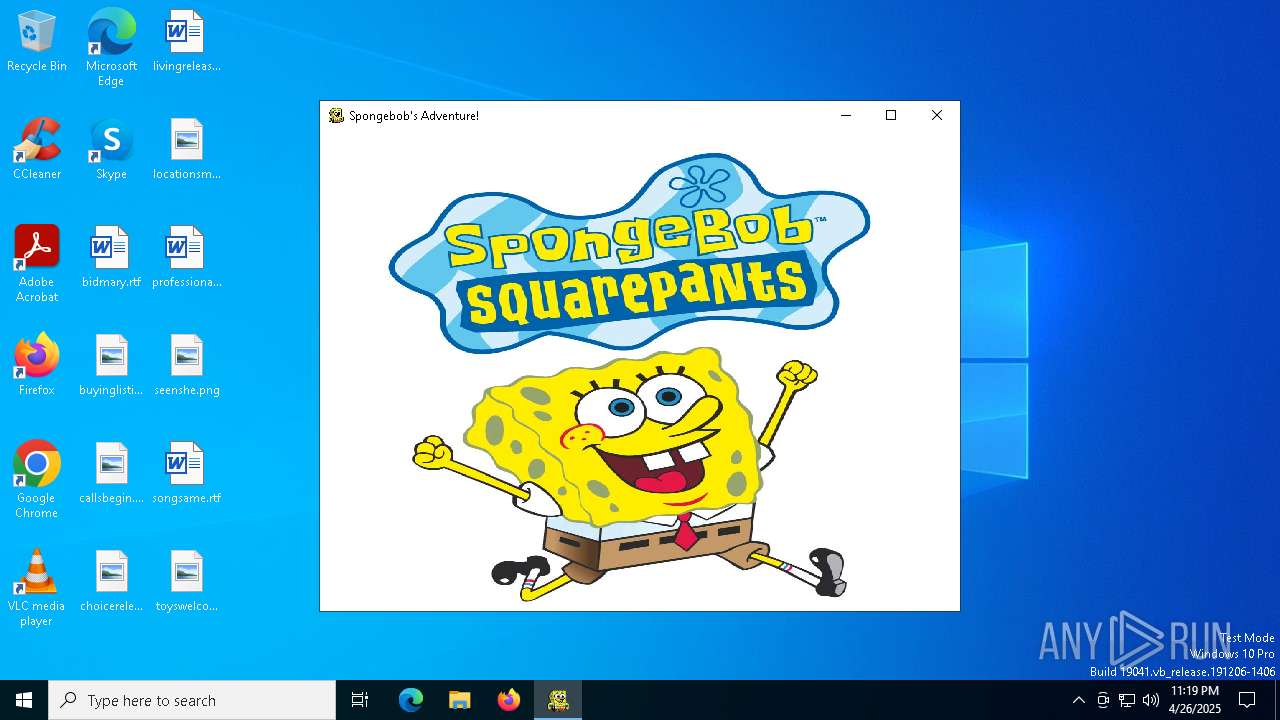Click the jumping SpongeBob character image
The width and height of the screenshot is (1280, 720).
click(631, 474)
